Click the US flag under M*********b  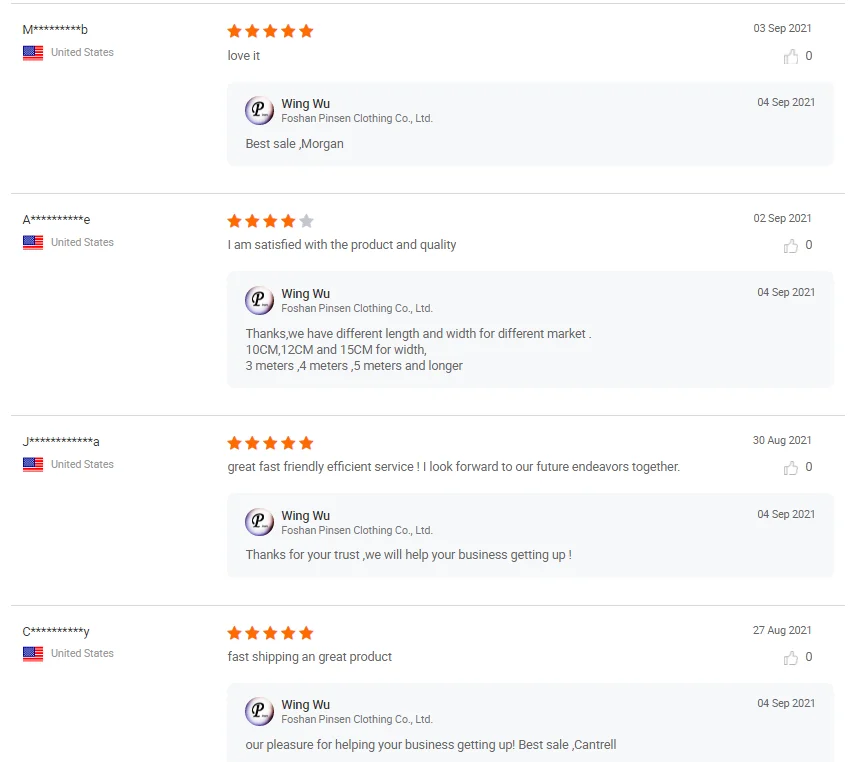pos(33,53)
